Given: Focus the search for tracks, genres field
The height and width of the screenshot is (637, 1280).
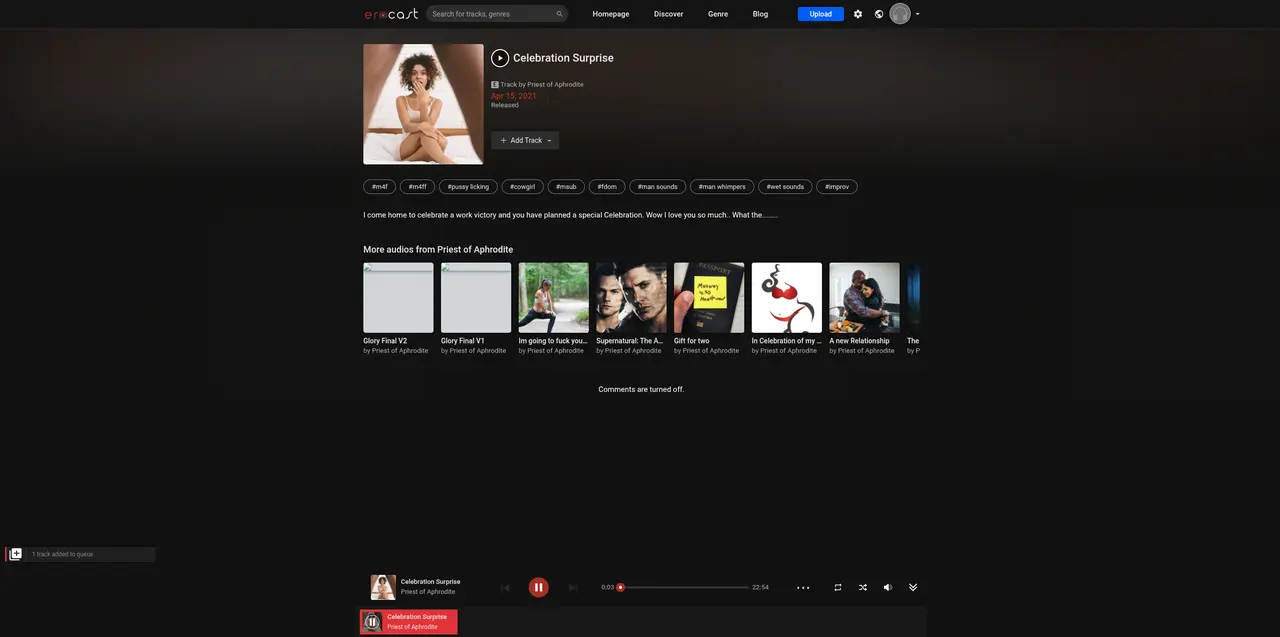Looking at the screenshot, I should click(x=497, y=14).
